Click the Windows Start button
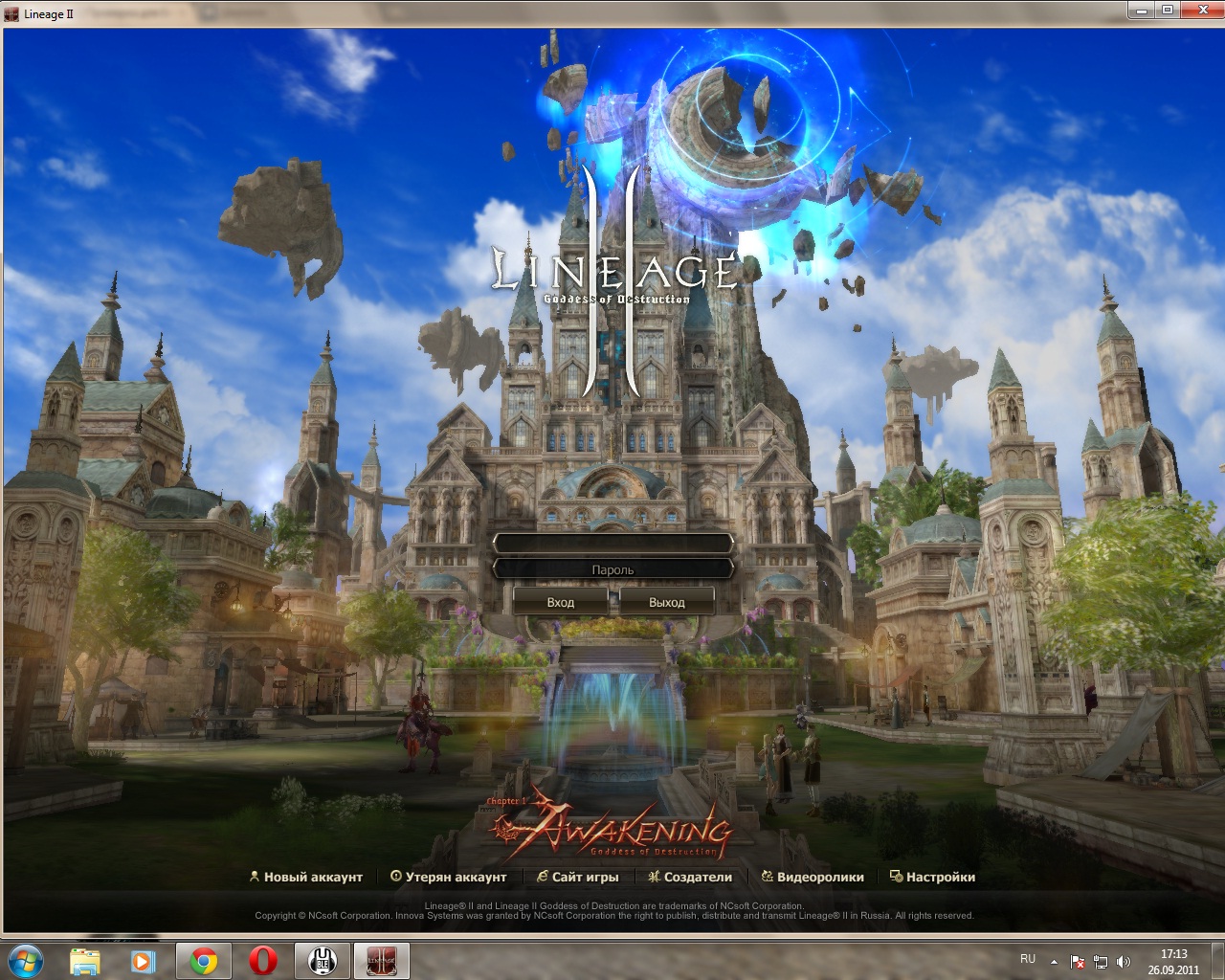Image resolution: width=1225 pixels, height=980 pixels. [26, 960]
